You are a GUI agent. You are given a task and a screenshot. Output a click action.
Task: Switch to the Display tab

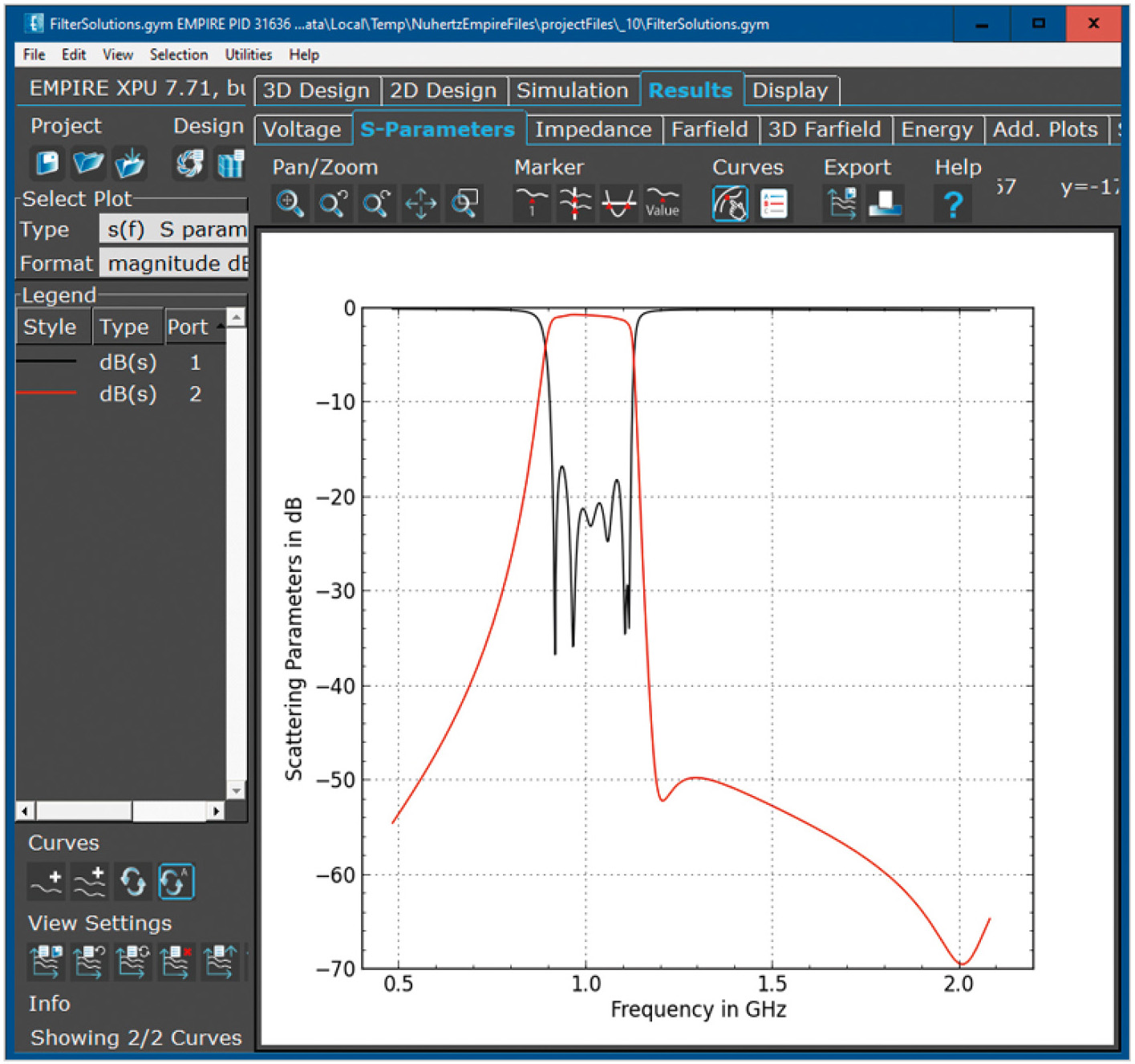(x=790, y=91)
